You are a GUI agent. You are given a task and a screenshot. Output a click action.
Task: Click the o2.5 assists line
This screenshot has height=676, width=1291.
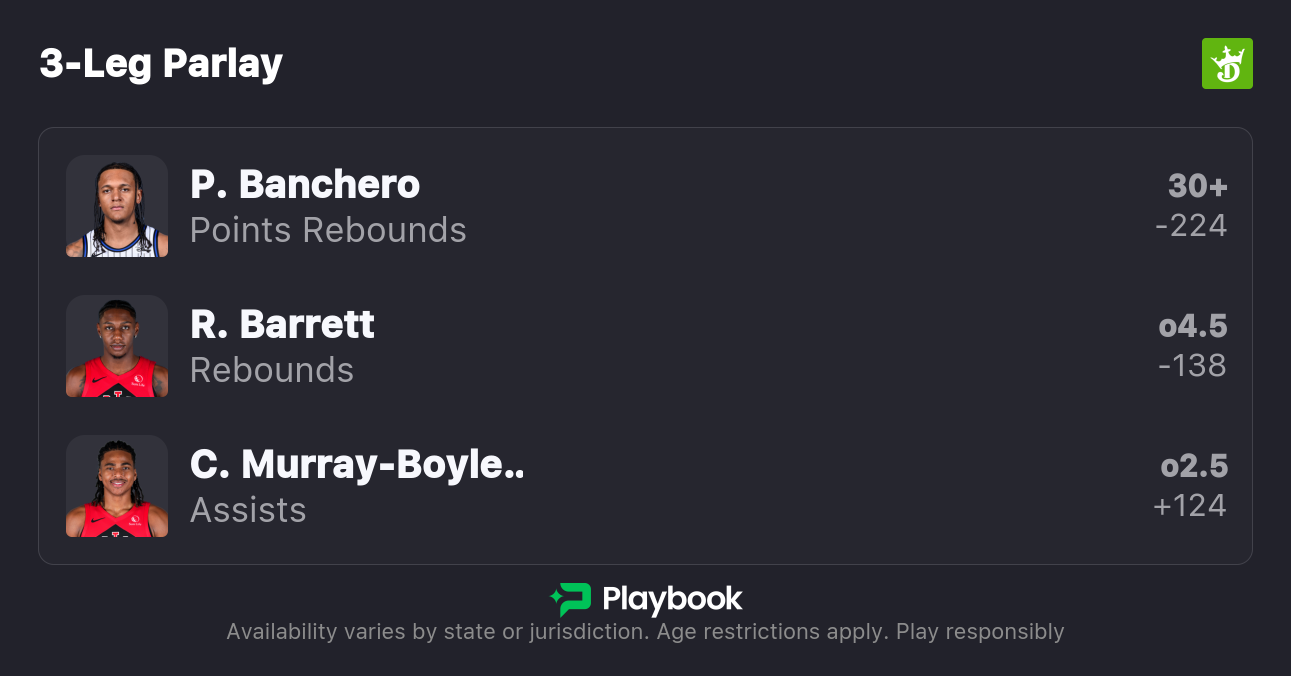(x=1193, y=466)
